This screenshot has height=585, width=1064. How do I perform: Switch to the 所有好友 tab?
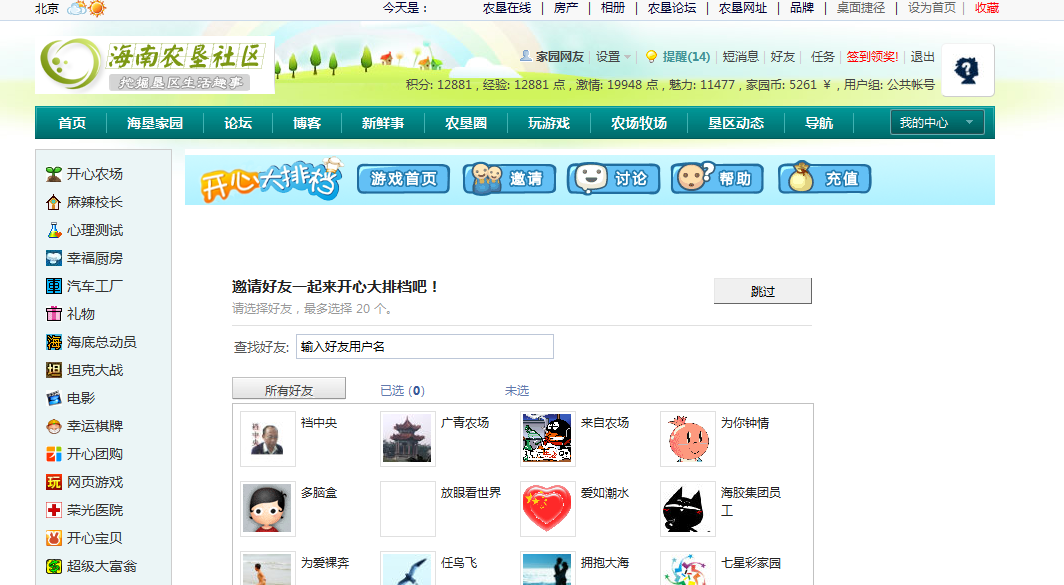(289, 390)
